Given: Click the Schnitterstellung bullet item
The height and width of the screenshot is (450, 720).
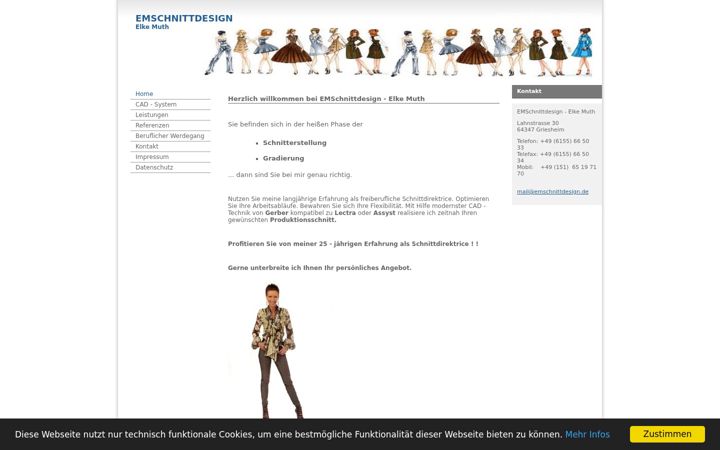Looking at the screenshot, I should (x=294, y=143).
